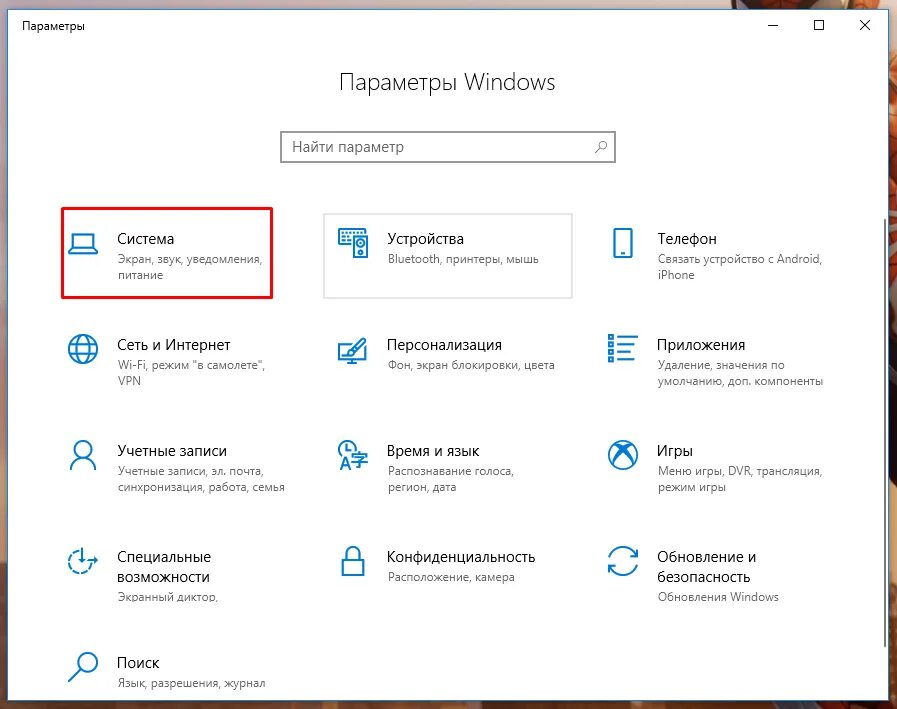
Task: Click text "Распознавание голоса, регион, дата"
Action: click(x=451, y=479)
